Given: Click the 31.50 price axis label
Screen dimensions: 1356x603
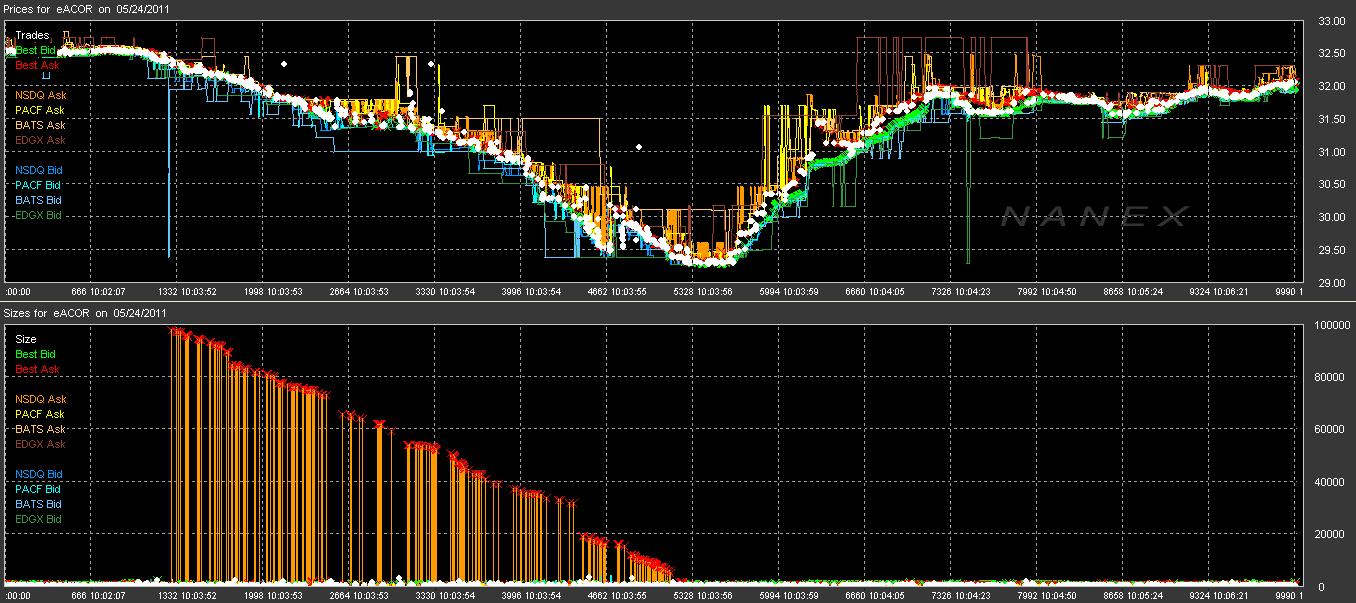Looking at the screenshot, I should [1331, 119].
